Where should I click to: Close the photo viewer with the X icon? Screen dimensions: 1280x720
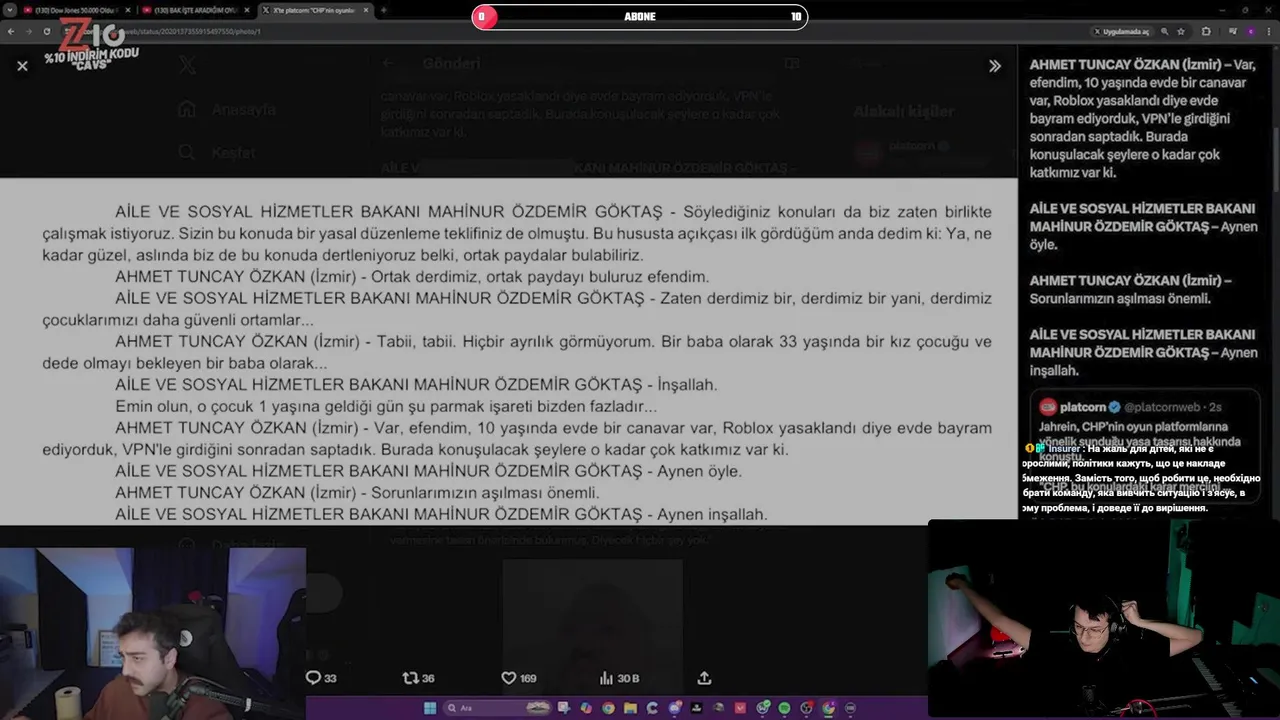(22, 65)
